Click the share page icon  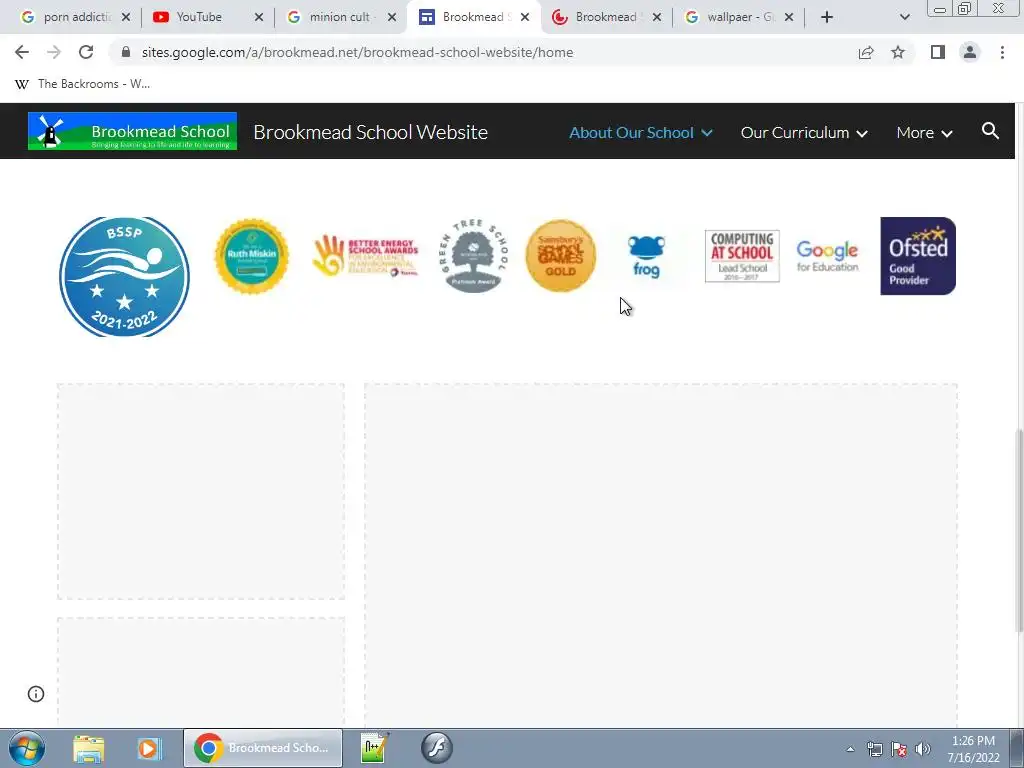[866, 52]
